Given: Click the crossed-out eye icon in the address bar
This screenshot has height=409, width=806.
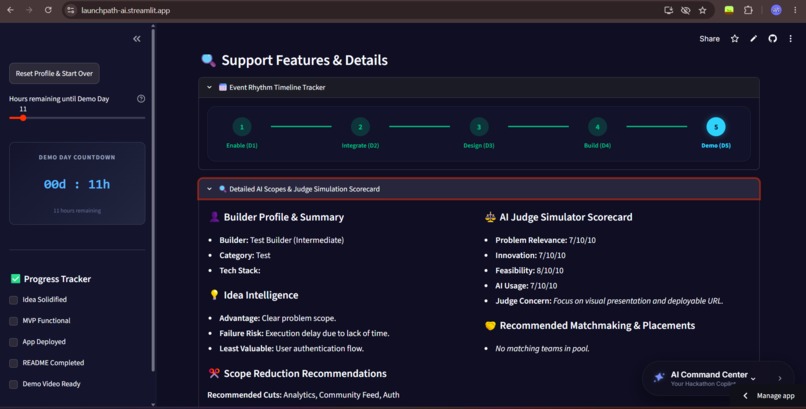Looking at the screenshot, I should [685, 10].
